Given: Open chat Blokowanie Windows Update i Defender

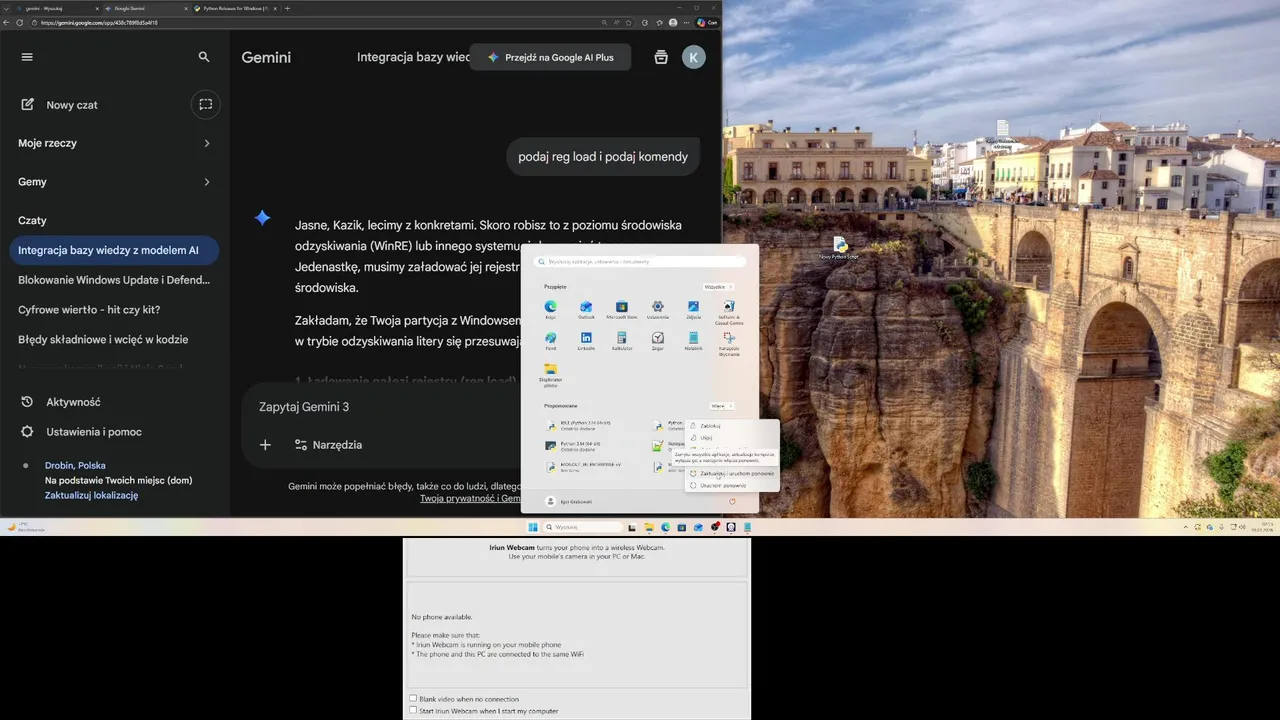Looking at the screenshot, I should (114, 280).
